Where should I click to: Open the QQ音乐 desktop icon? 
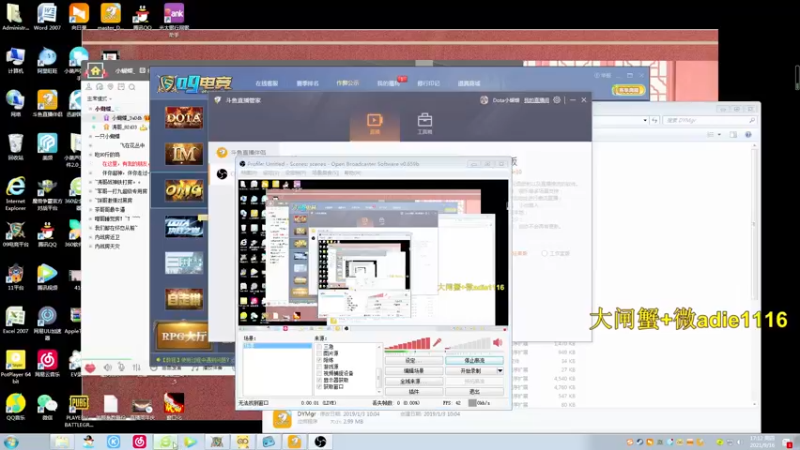point(15,407)
